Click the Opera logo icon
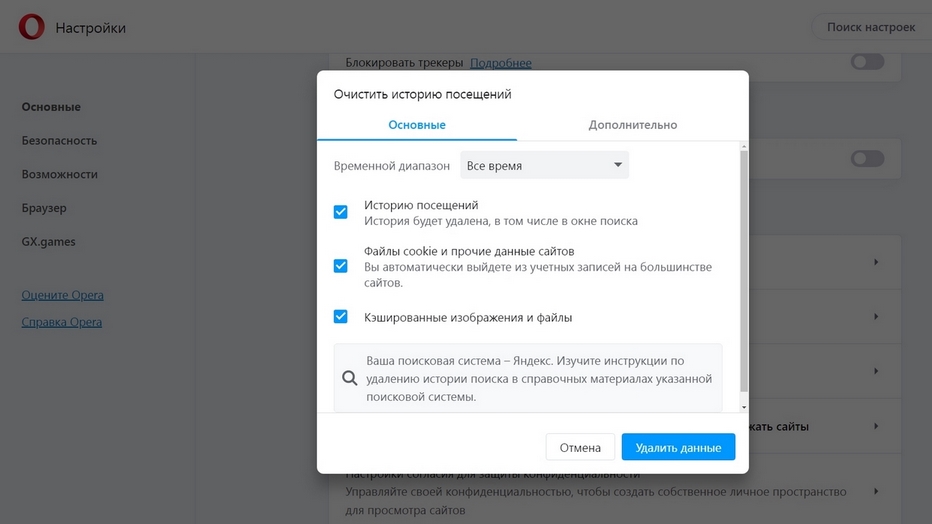This screenshot has width=932, height=524. 31,27
